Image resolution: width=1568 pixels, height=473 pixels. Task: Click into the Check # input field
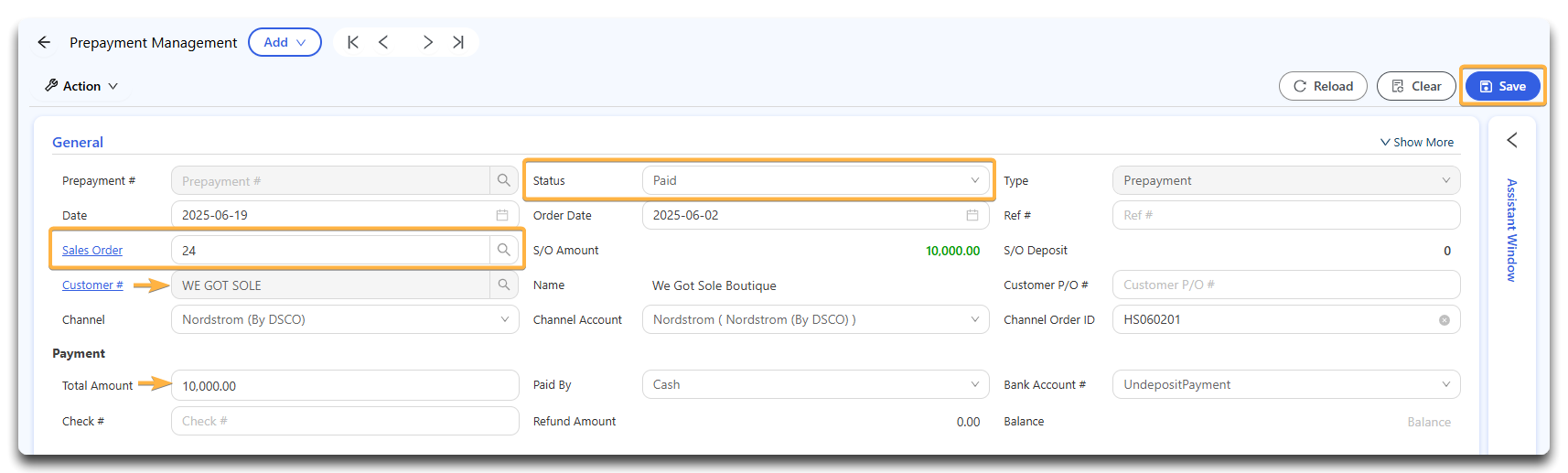pos(345,421)
